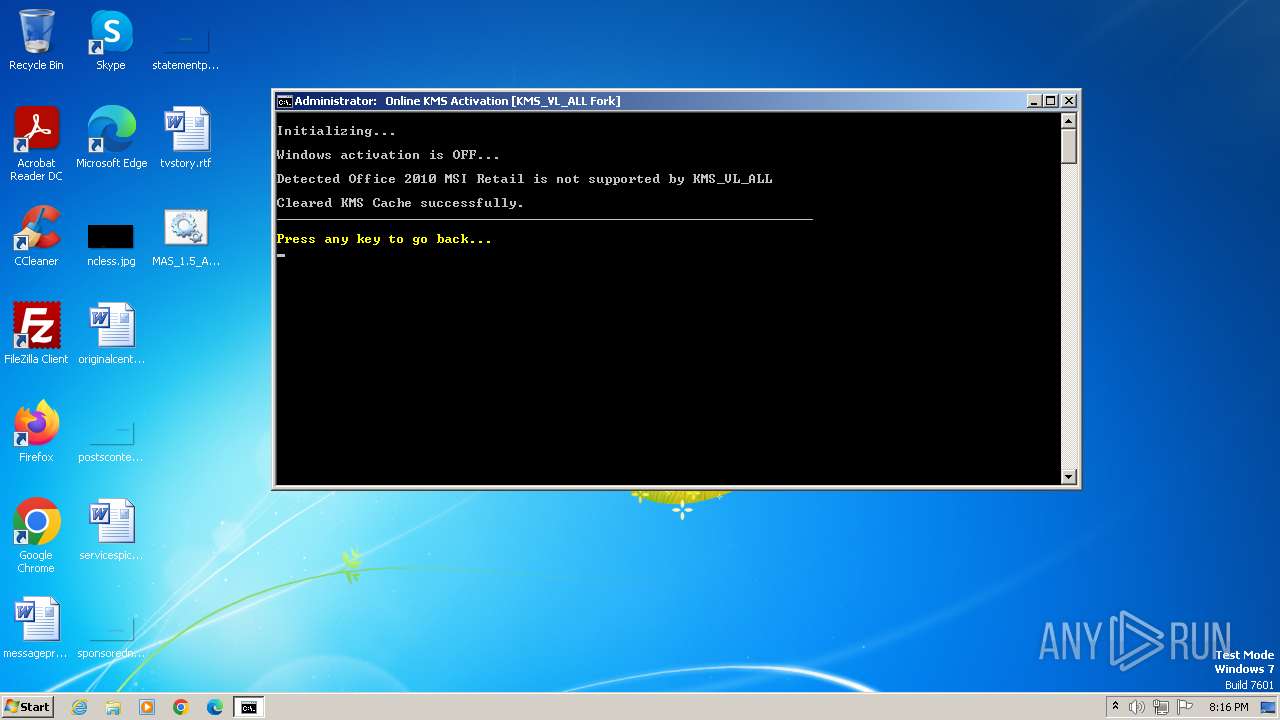This screenshot has width=1280, height=720.
Task: Open Edge from the taskbar
Action: 214,707
